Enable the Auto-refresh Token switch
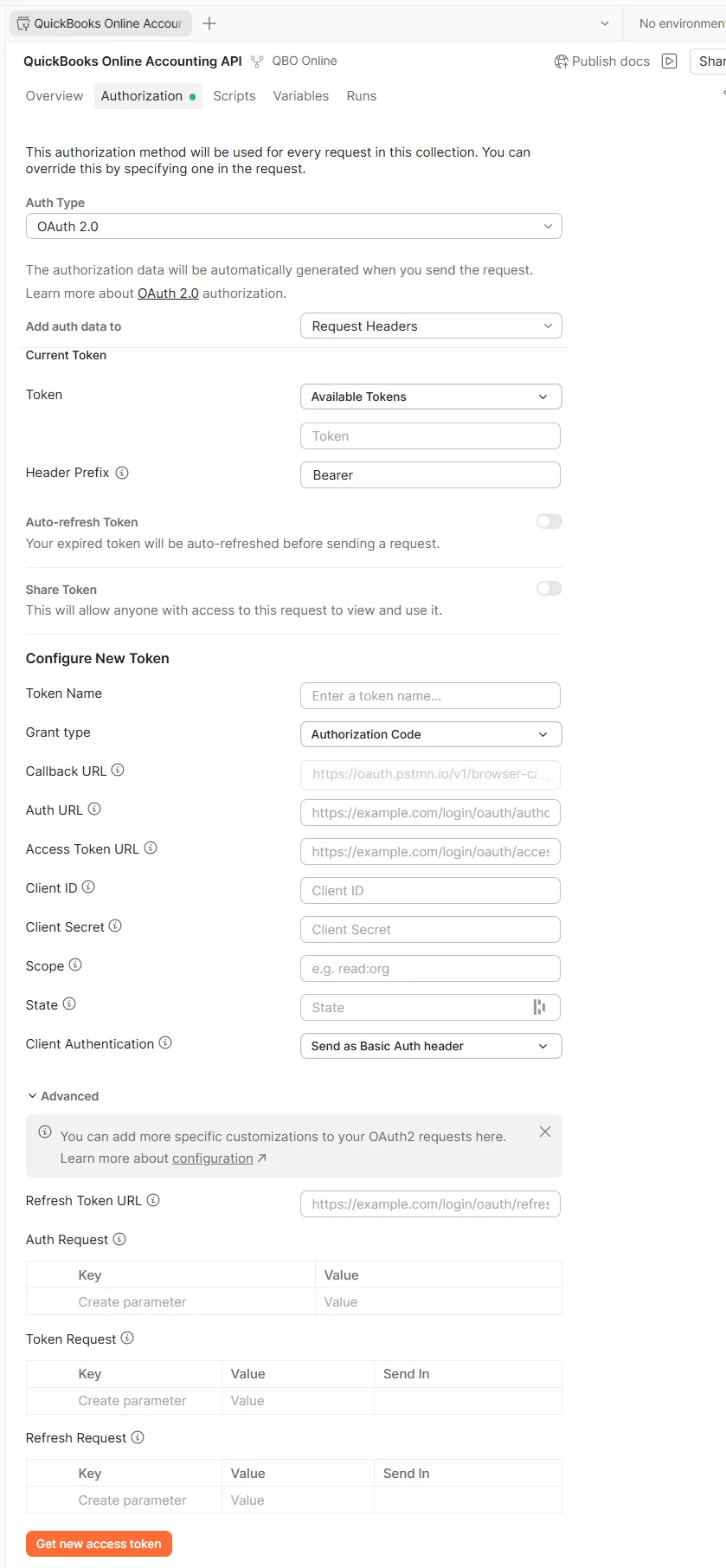The image size is (726, 1568). (549, 521)
